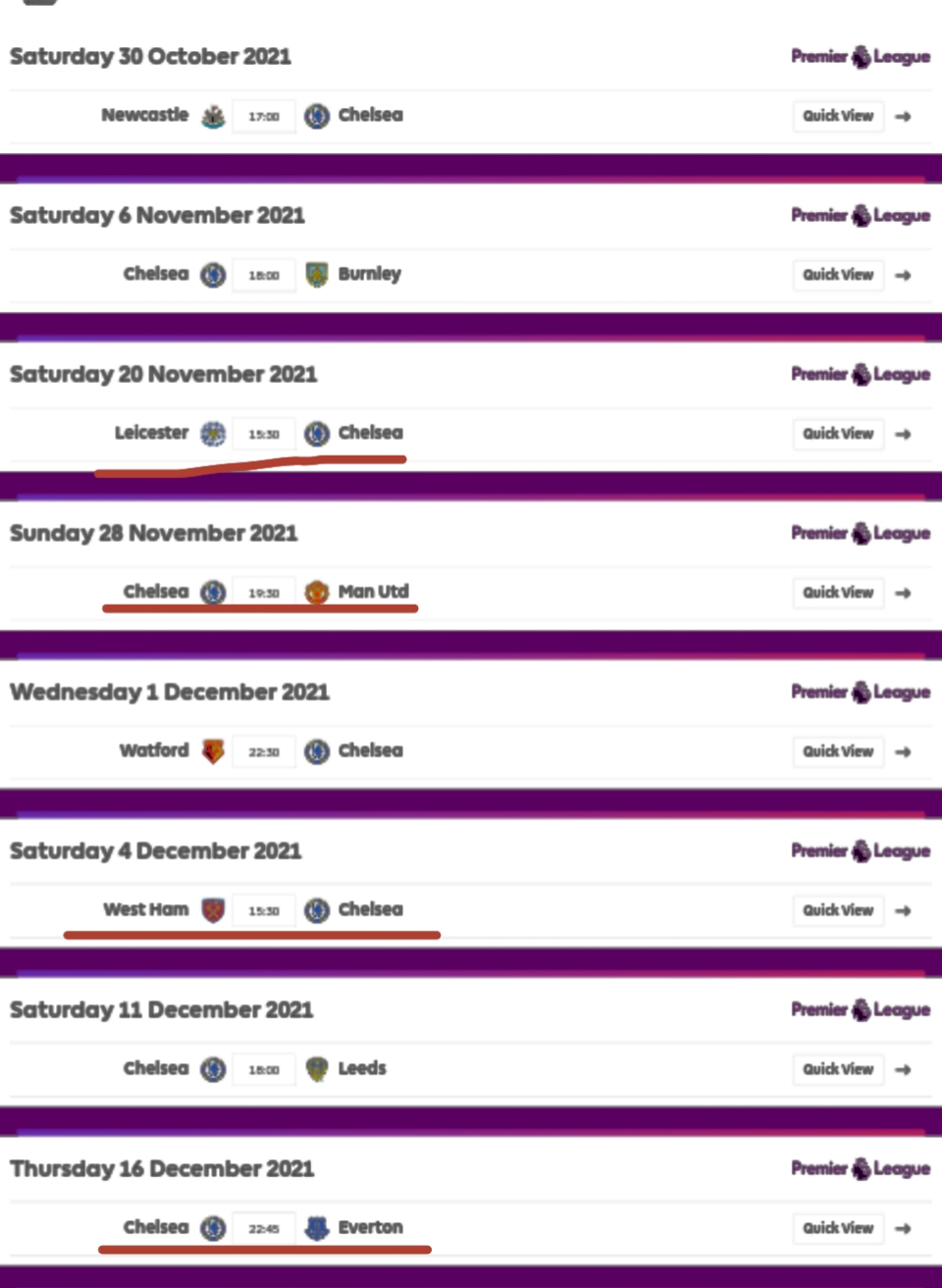
Task: Click arrow for Chelsea vs Everton match
Action: tap(904, 1228)
